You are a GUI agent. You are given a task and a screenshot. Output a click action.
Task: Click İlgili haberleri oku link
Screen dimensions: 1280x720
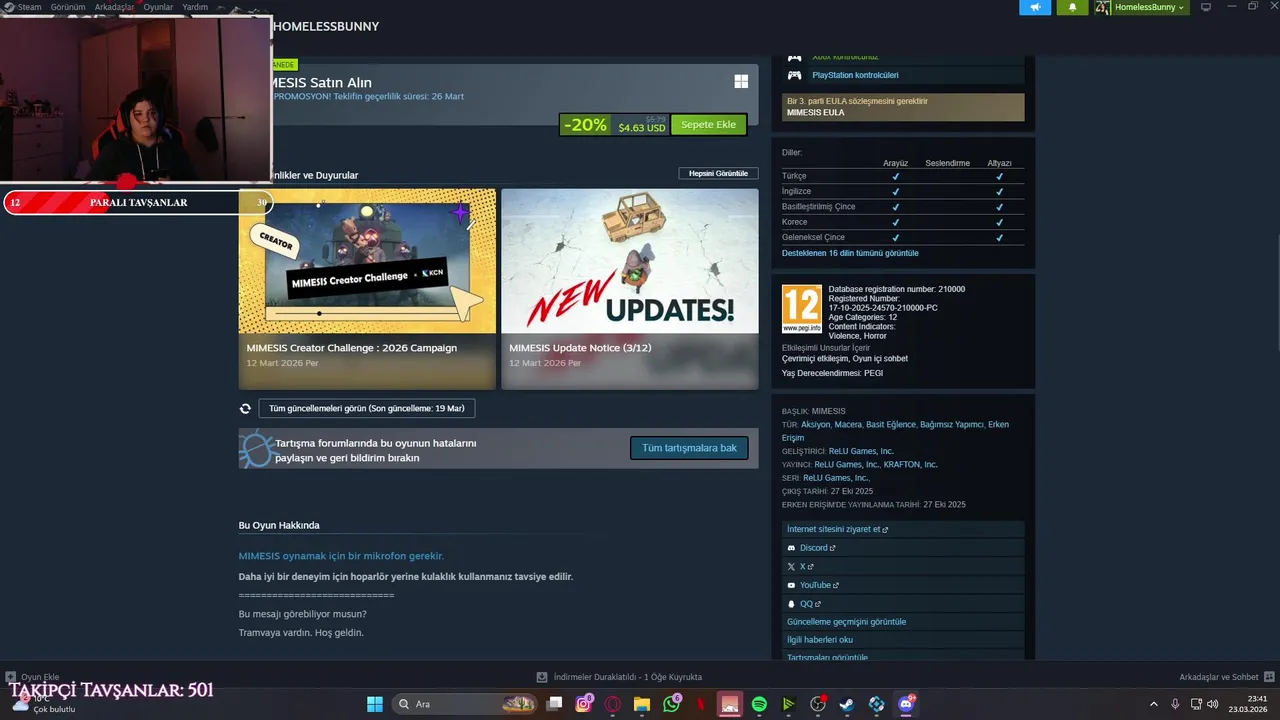coord(820,640)
